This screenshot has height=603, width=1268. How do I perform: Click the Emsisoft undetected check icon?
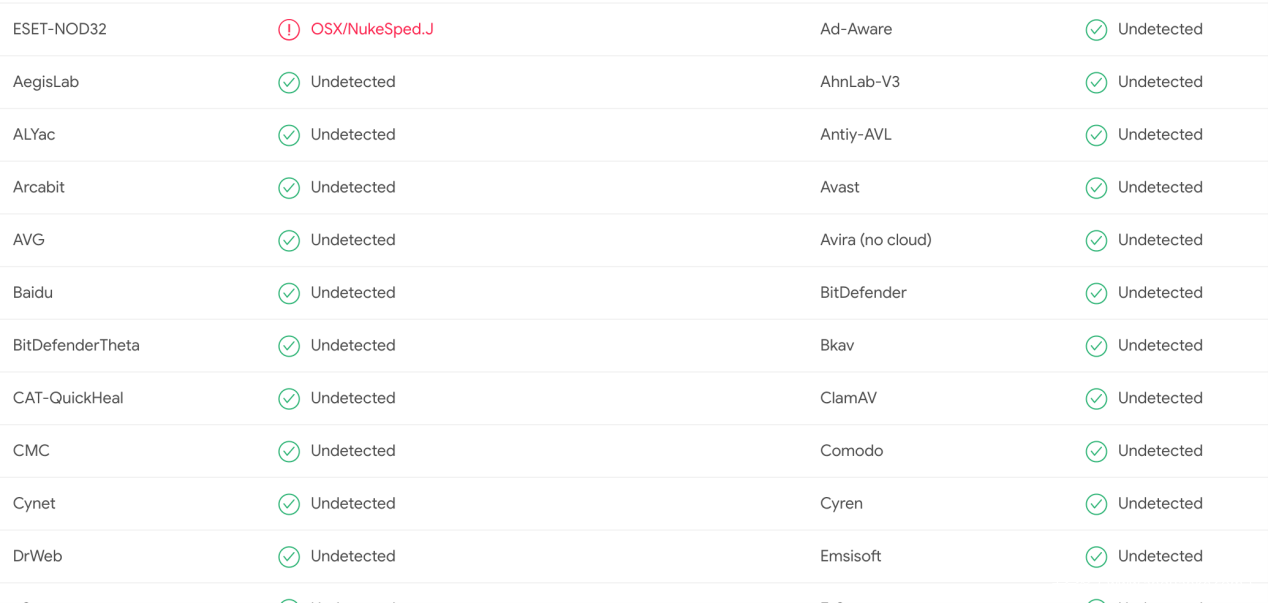(1096, 556)
